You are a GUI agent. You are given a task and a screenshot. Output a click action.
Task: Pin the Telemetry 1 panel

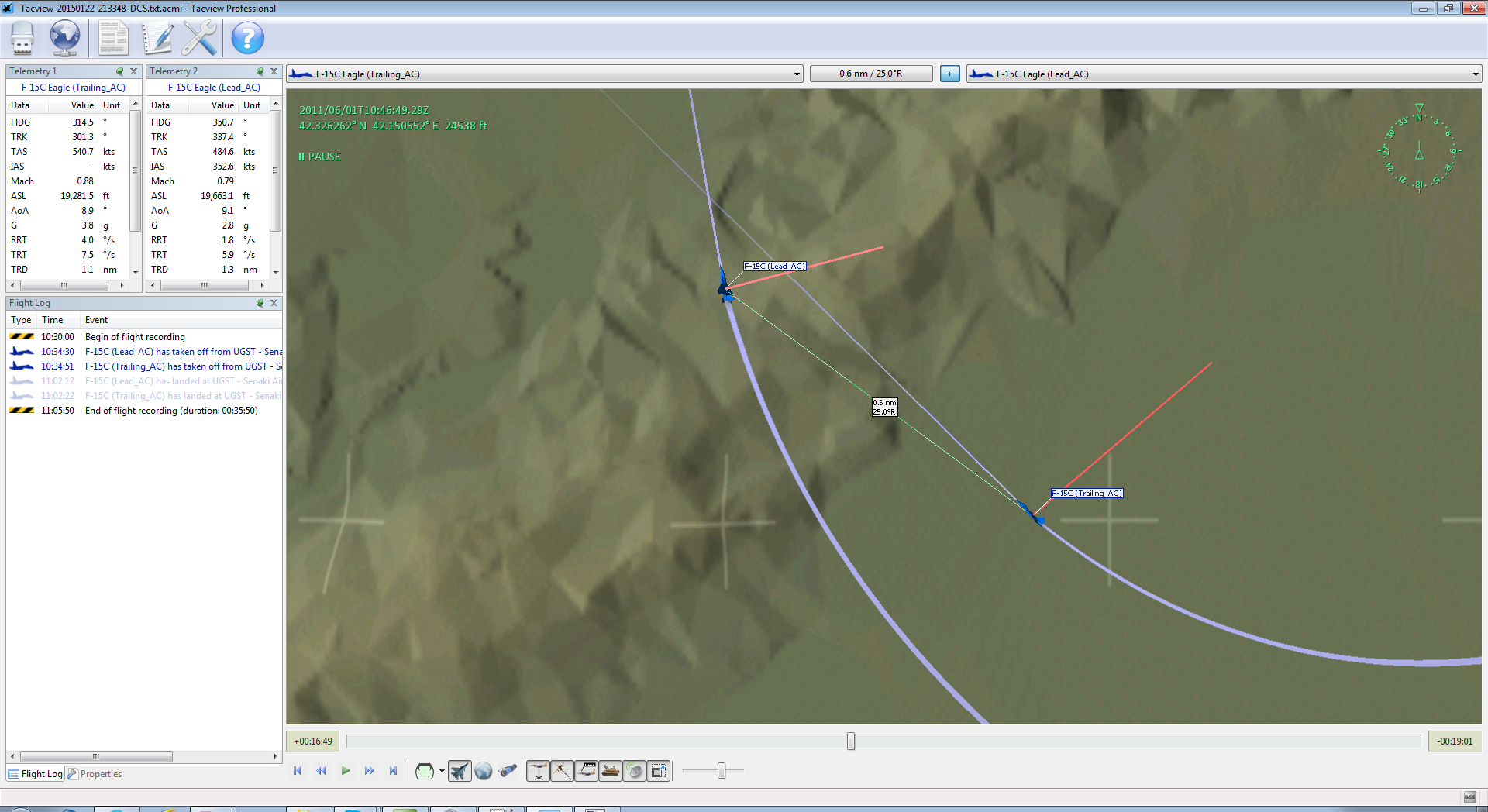click(x=119, y=71)
